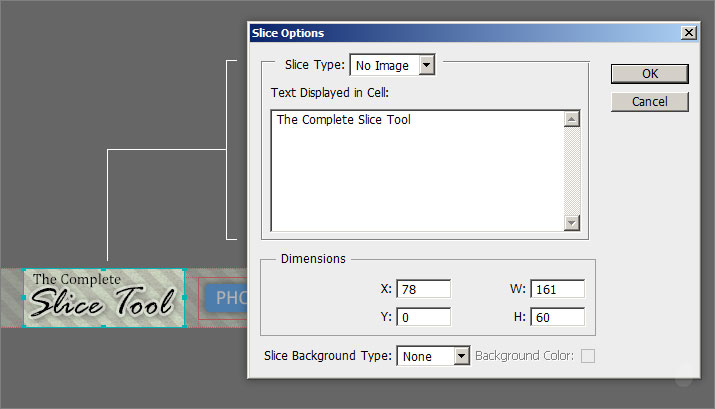Focus the Y dimension field
Image resolution: width=715 pixels, height=409 pixels.
pos(424,318)
